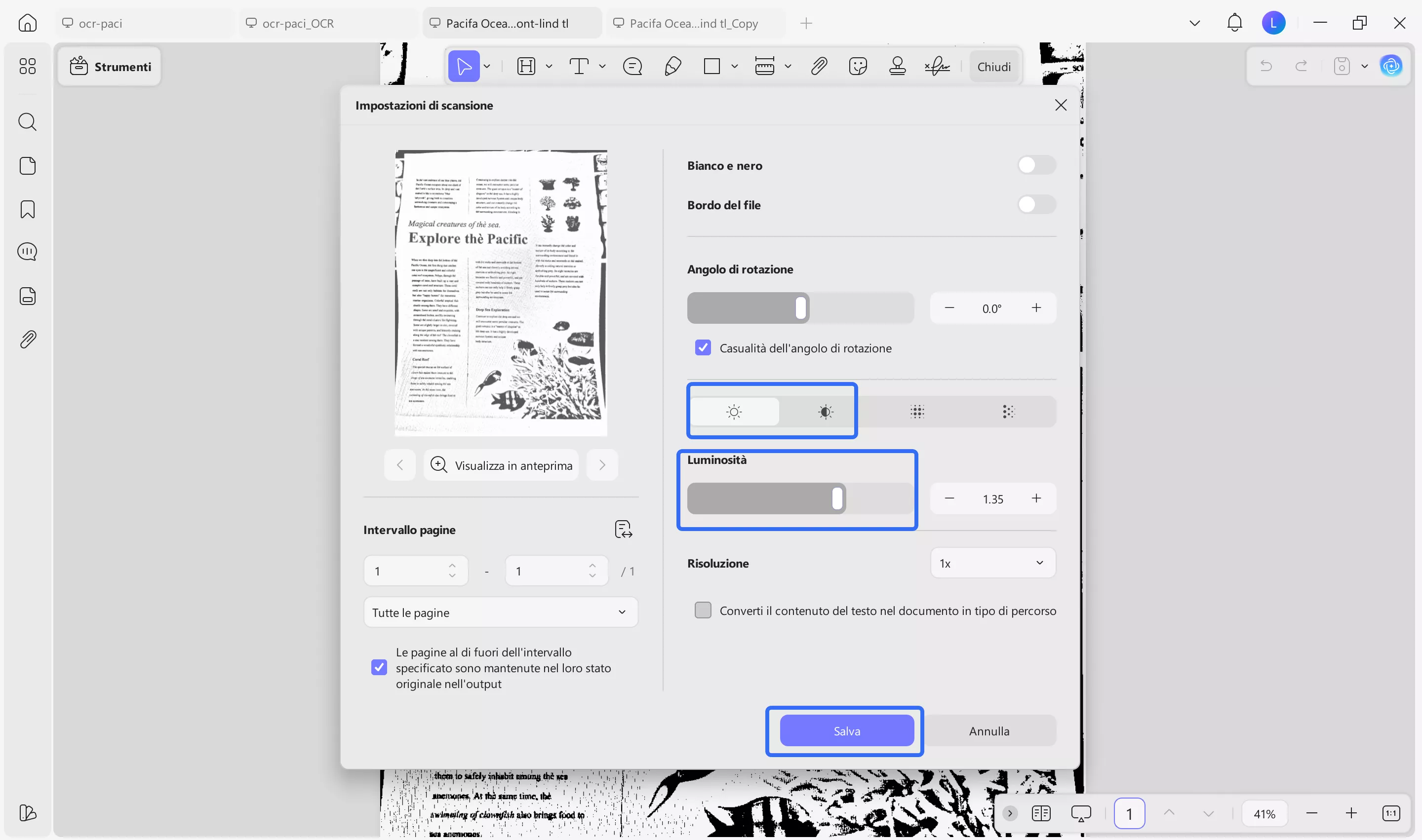
Task: Increment the rotation angle with plus stepper
Action: [x=1036, y=307]
